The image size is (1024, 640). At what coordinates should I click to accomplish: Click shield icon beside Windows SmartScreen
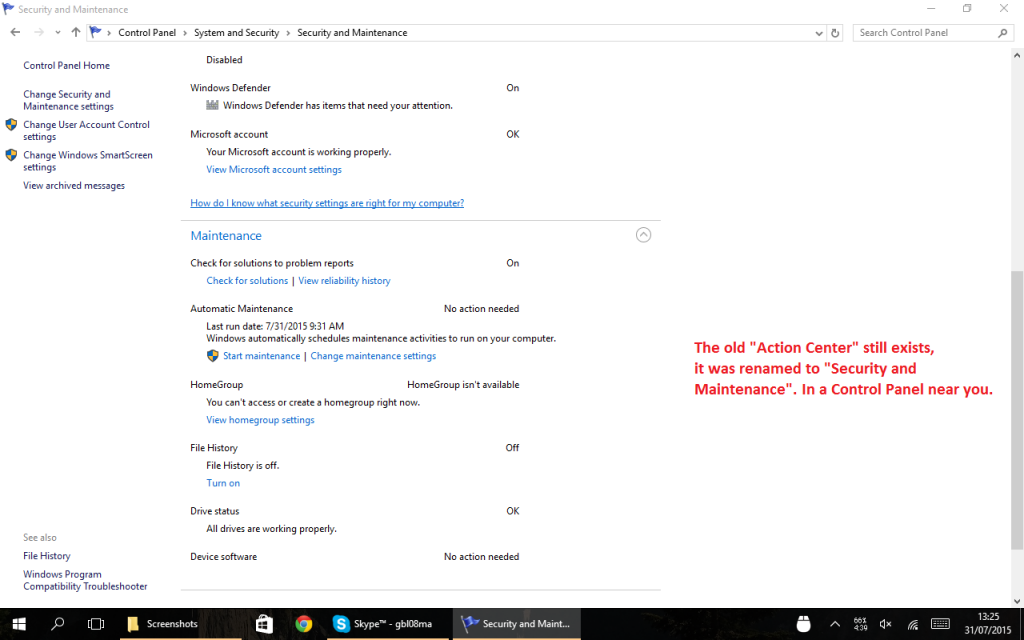11,155
